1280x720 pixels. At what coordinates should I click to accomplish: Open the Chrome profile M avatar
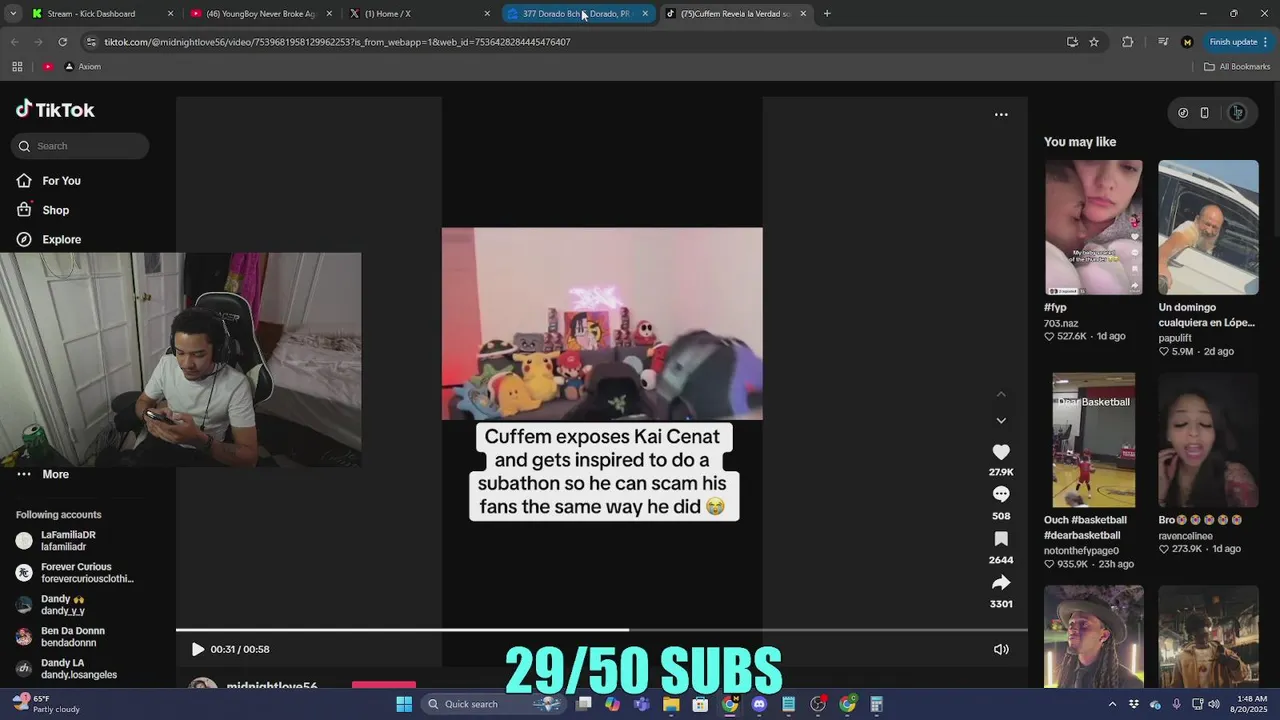click(x=1187, y=42)
